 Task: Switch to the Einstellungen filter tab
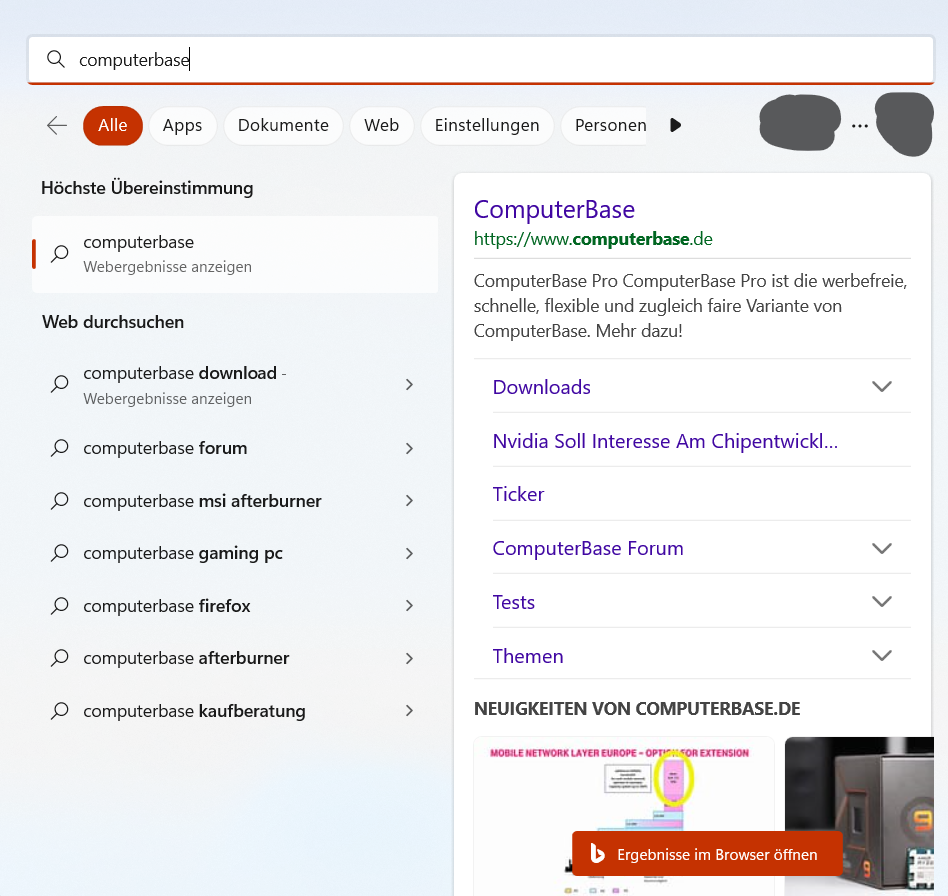[487, 126]
